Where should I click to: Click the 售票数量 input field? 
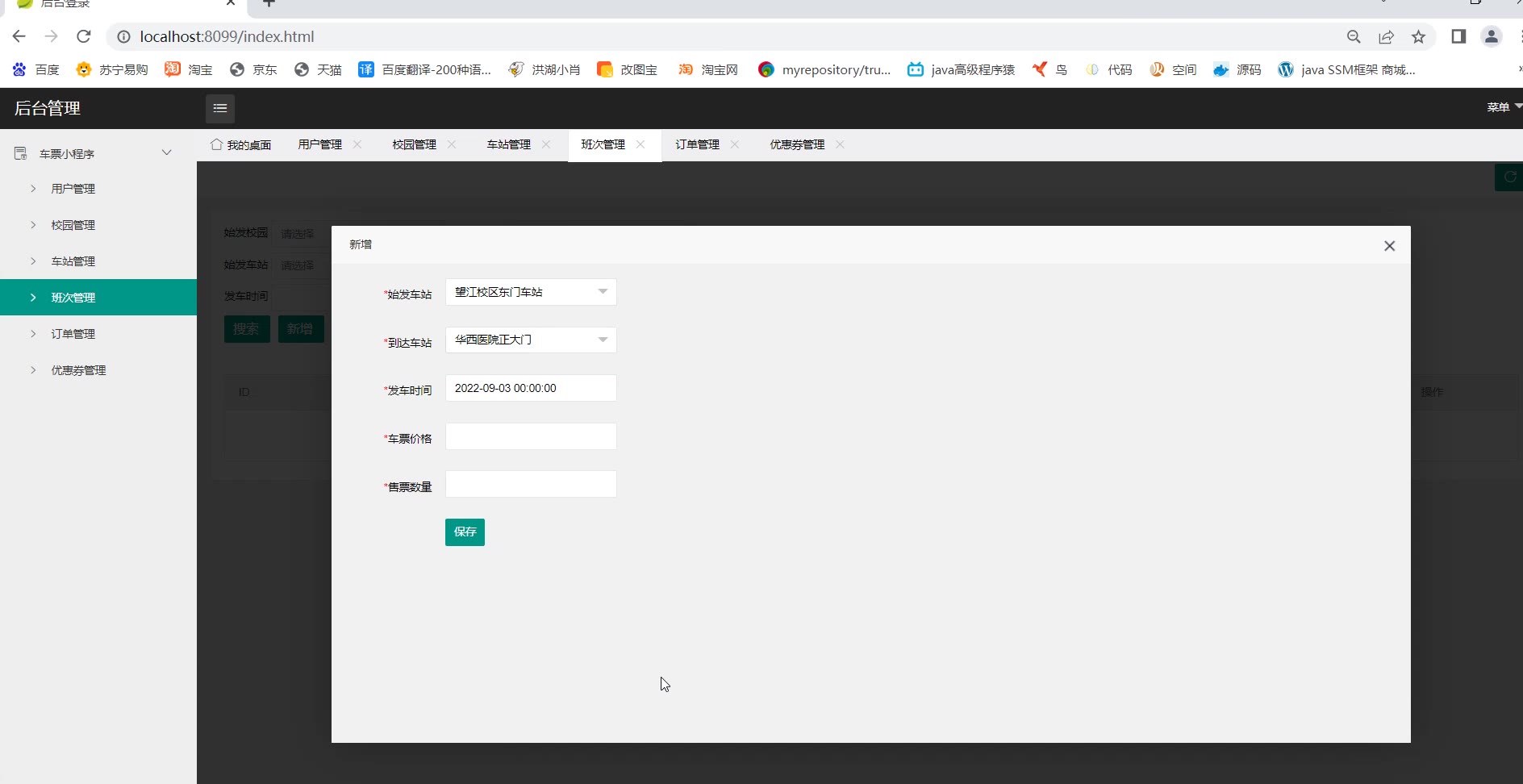click(x=531, y=484)
